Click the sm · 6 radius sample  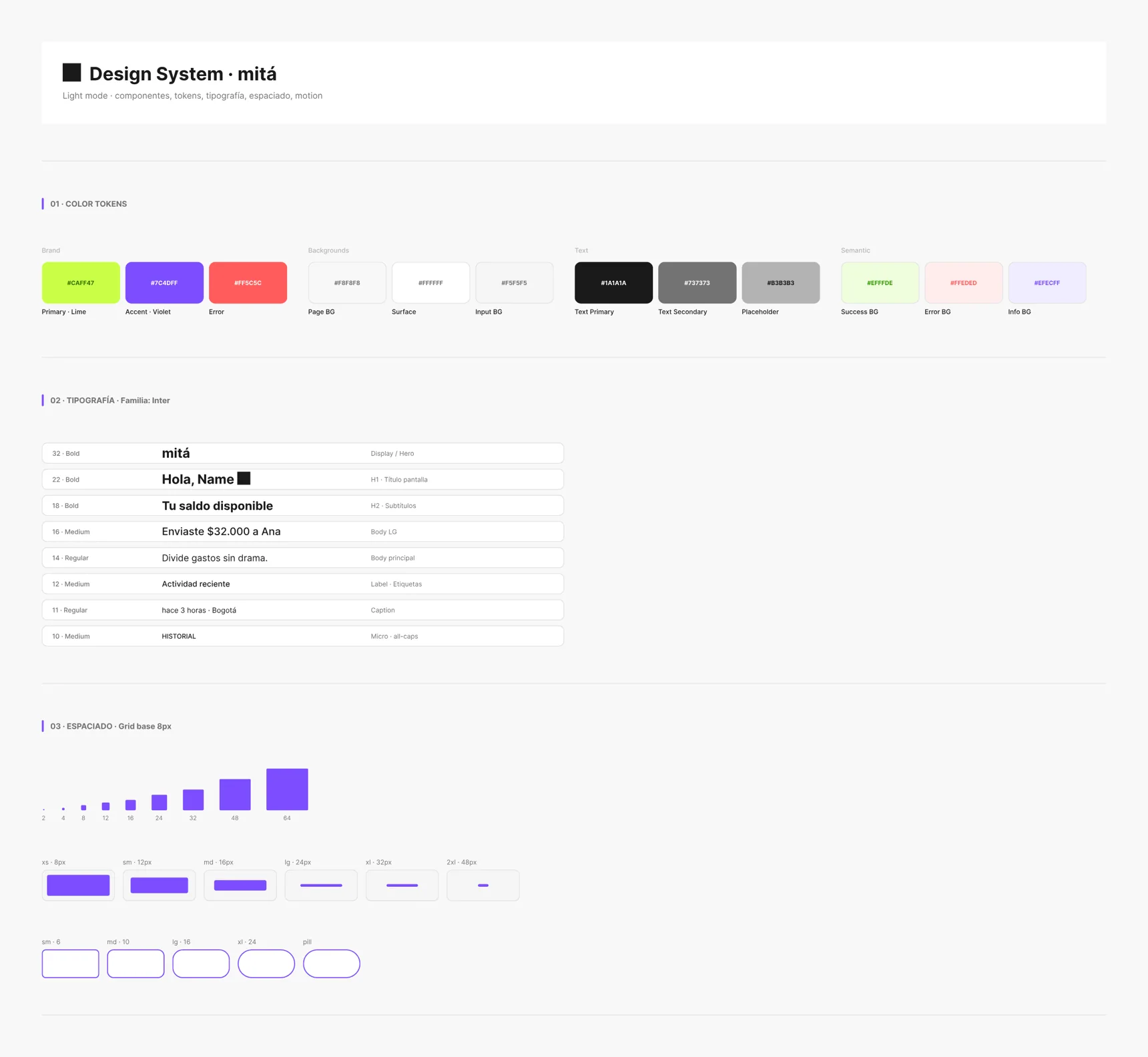click(70, 964)
